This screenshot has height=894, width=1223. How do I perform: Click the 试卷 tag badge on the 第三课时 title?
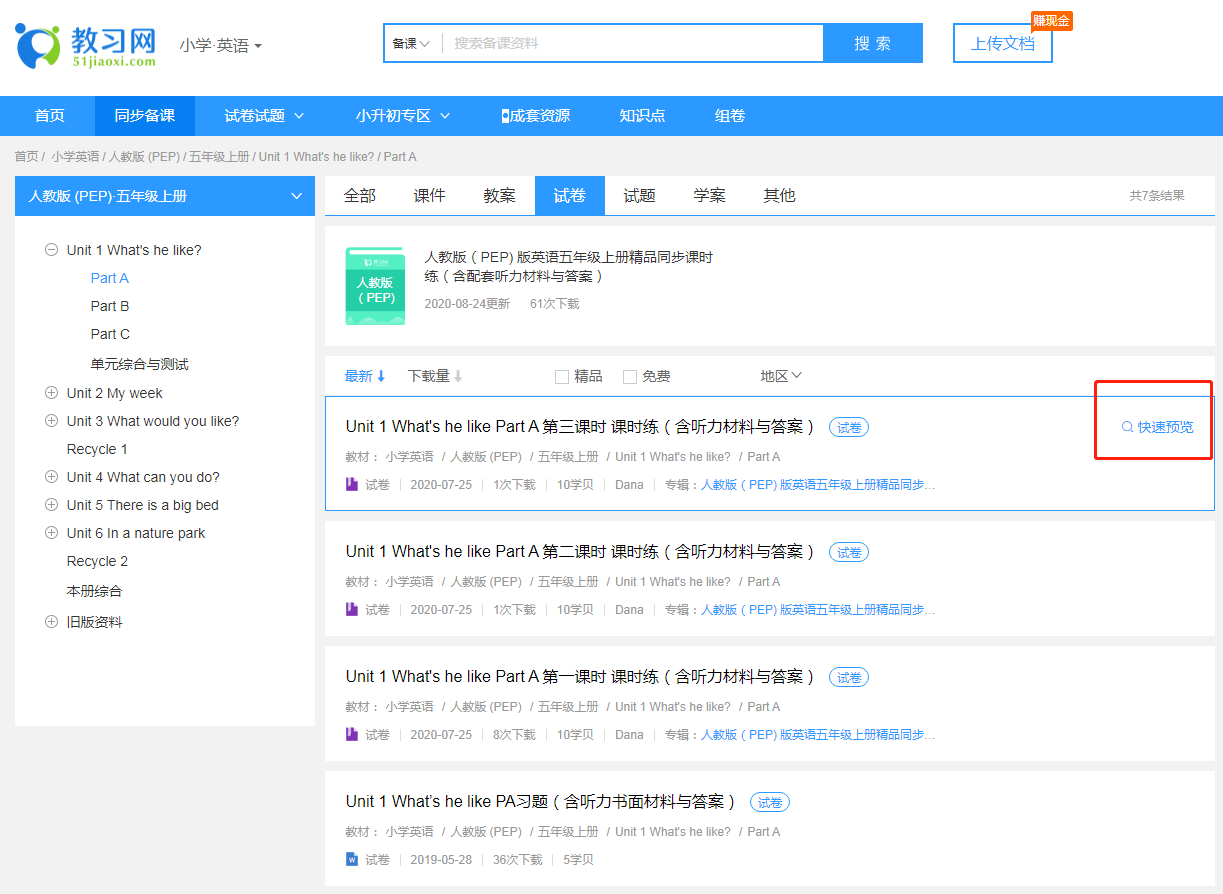tap(849, 427)
